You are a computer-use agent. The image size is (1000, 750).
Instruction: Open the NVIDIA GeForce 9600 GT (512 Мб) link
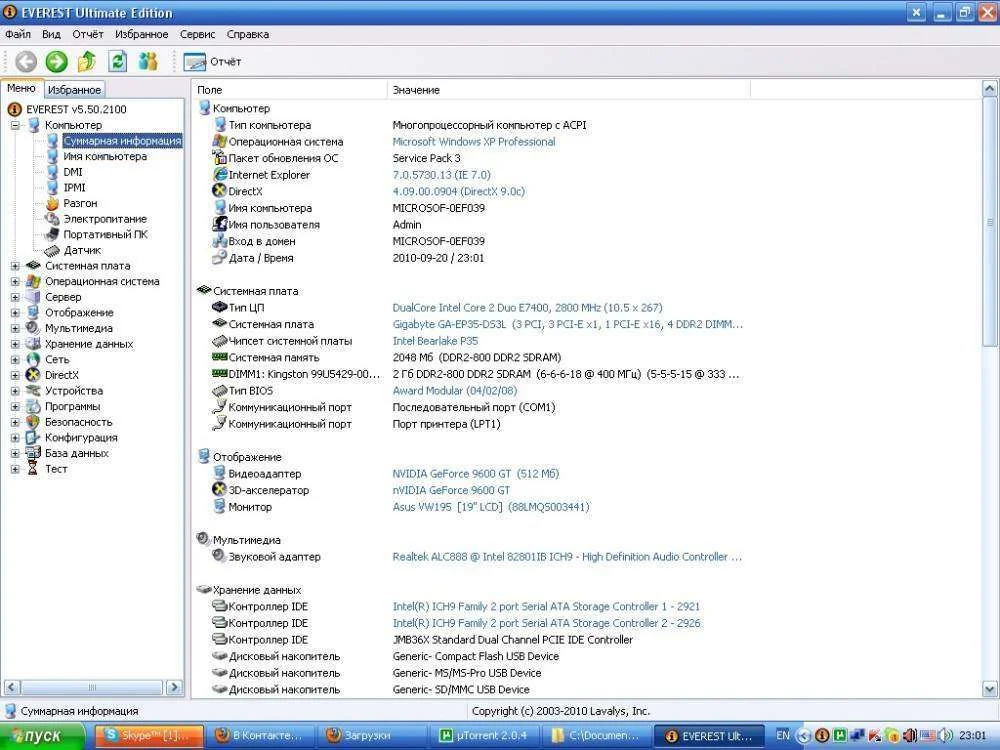click(476, 473)
